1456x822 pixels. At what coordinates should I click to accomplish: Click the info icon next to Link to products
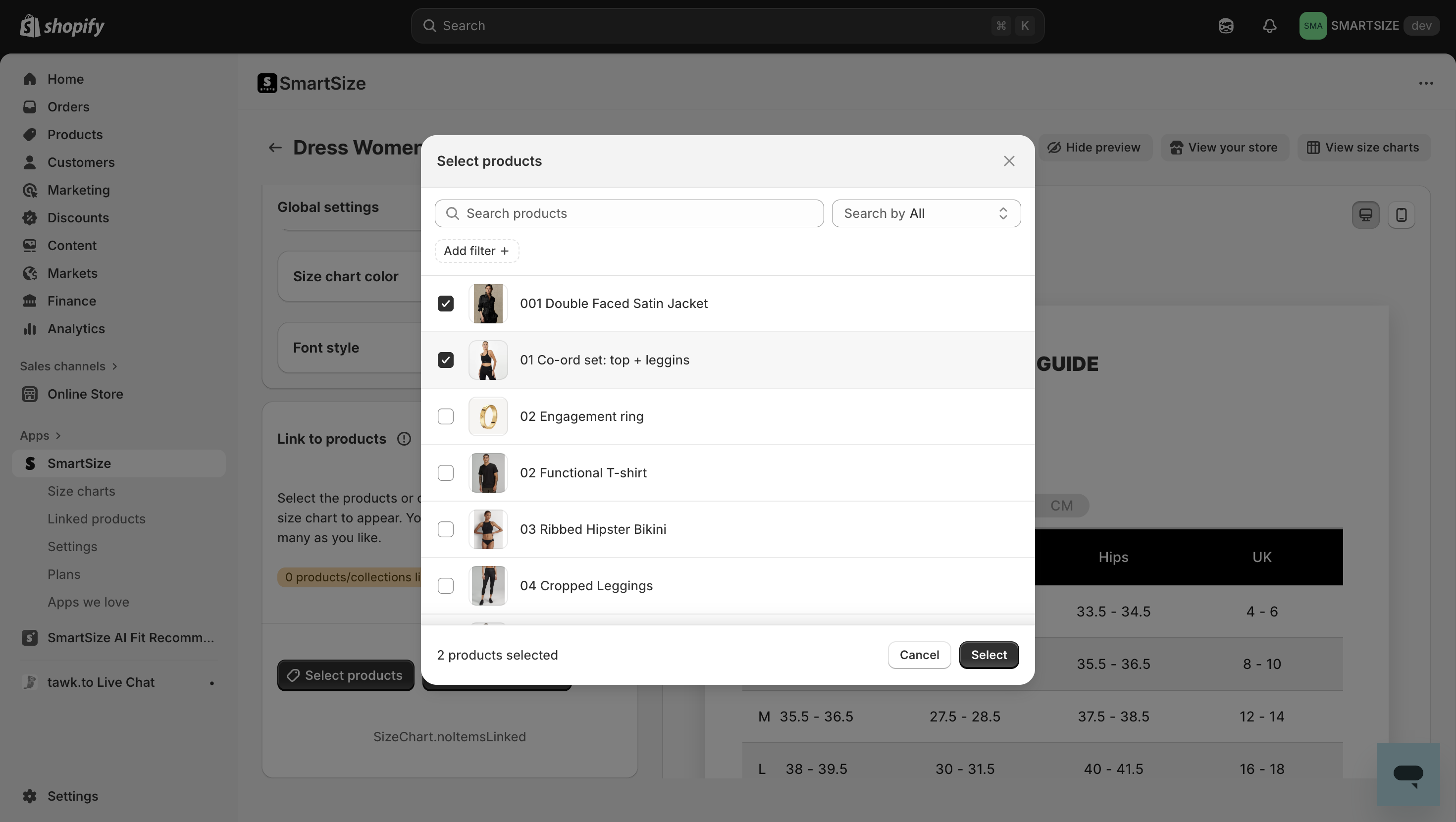click(x=404, y=439)
